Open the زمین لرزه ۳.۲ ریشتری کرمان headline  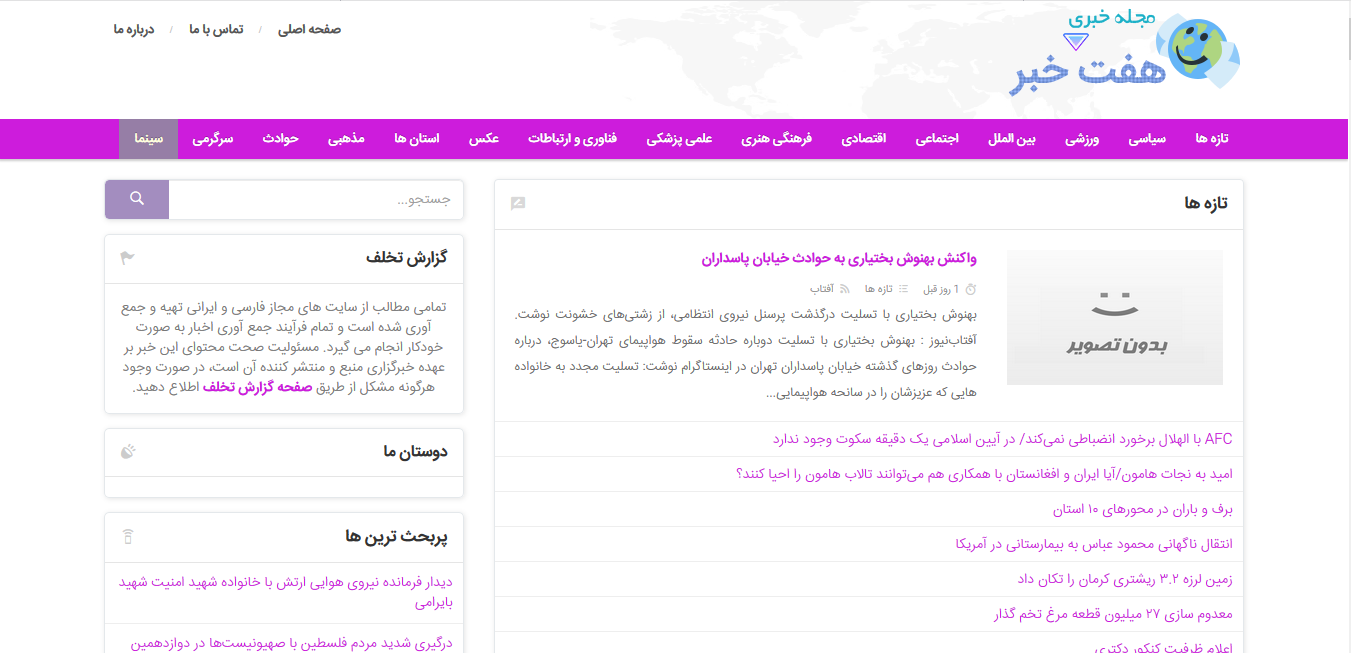1125,579
